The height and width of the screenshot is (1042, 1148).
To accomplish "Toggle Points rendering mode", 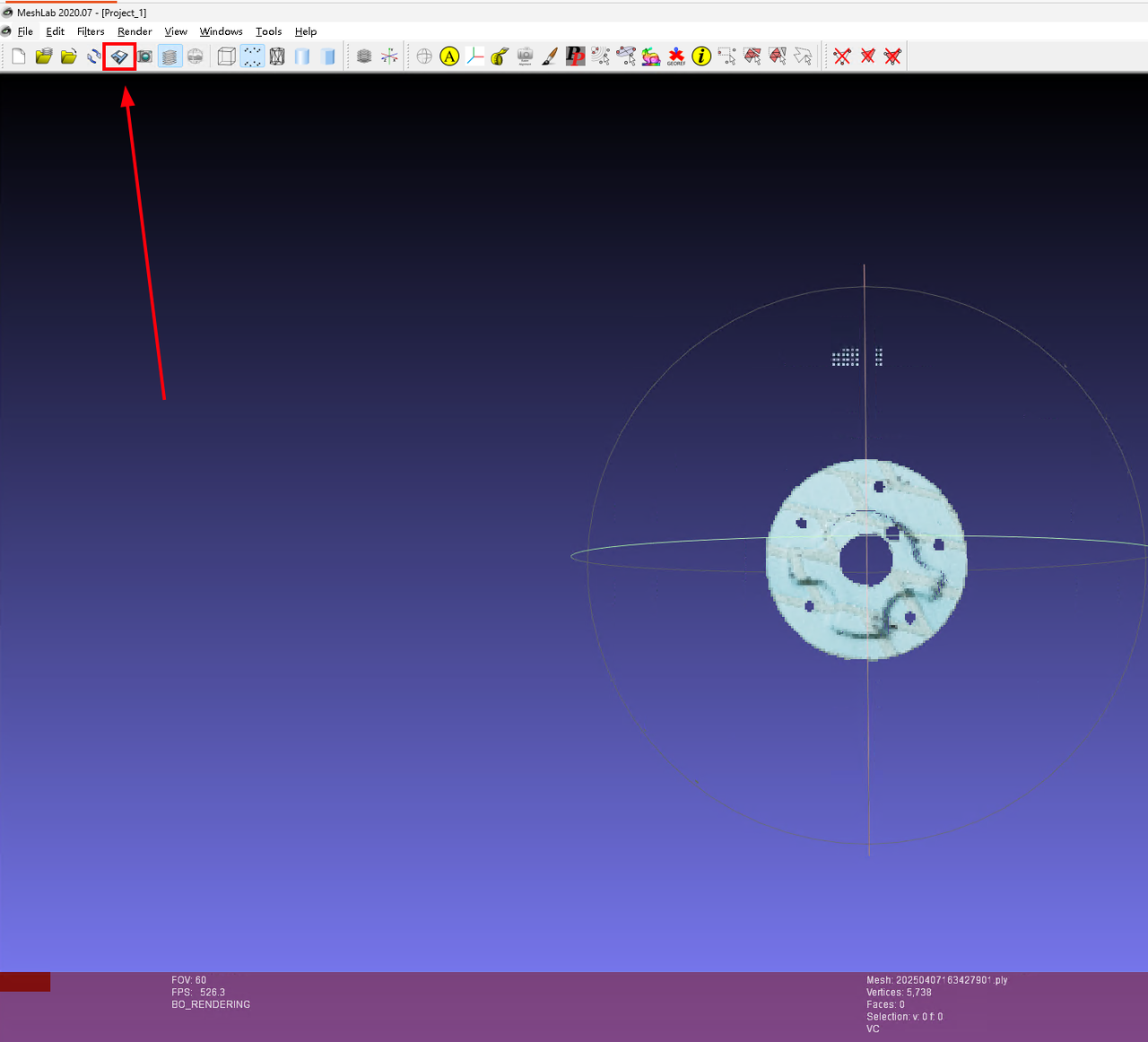I will point(252,56).
